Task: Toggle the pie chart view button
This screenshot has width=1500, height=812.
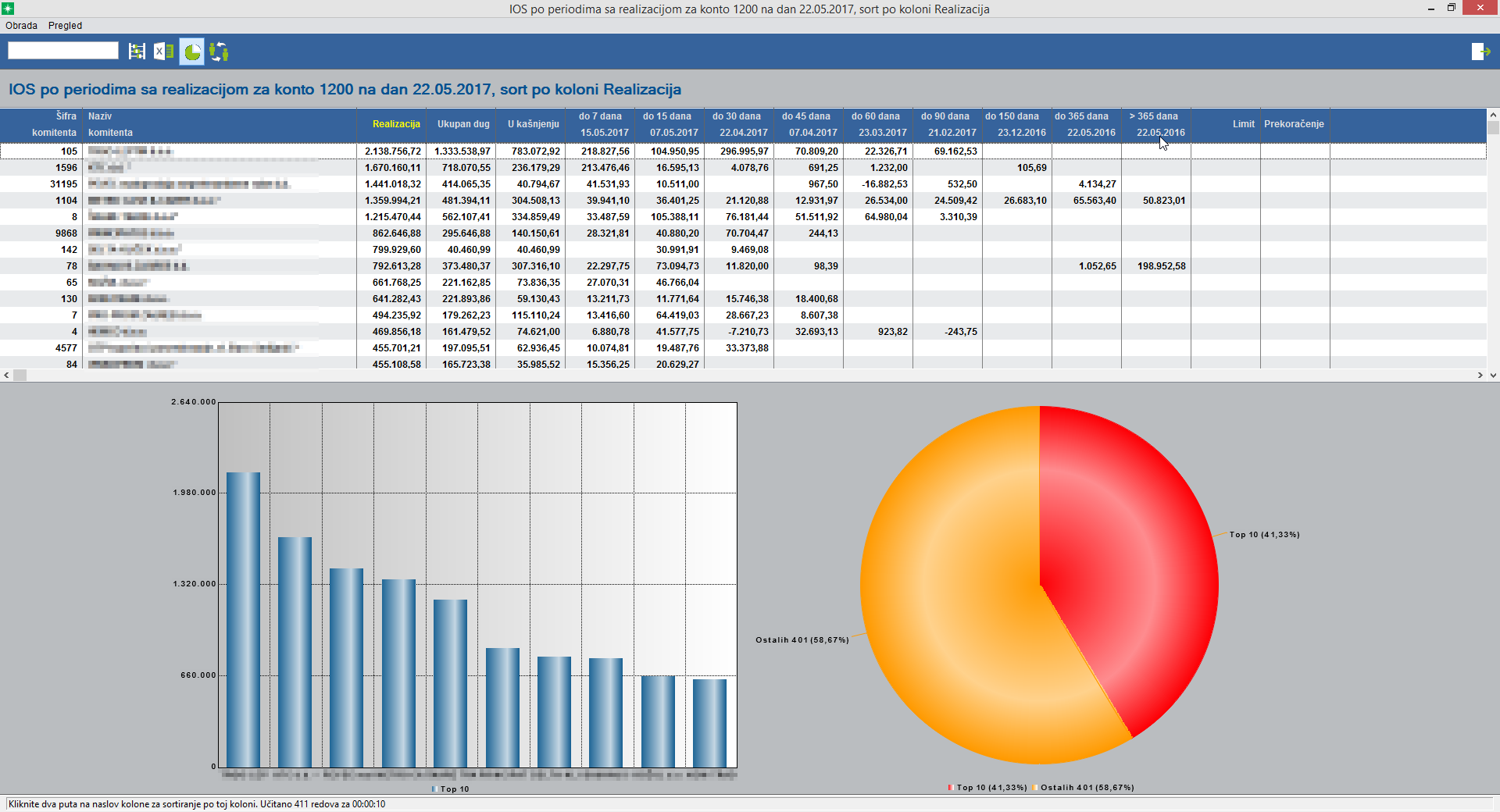Action: [x=191, y=52]
